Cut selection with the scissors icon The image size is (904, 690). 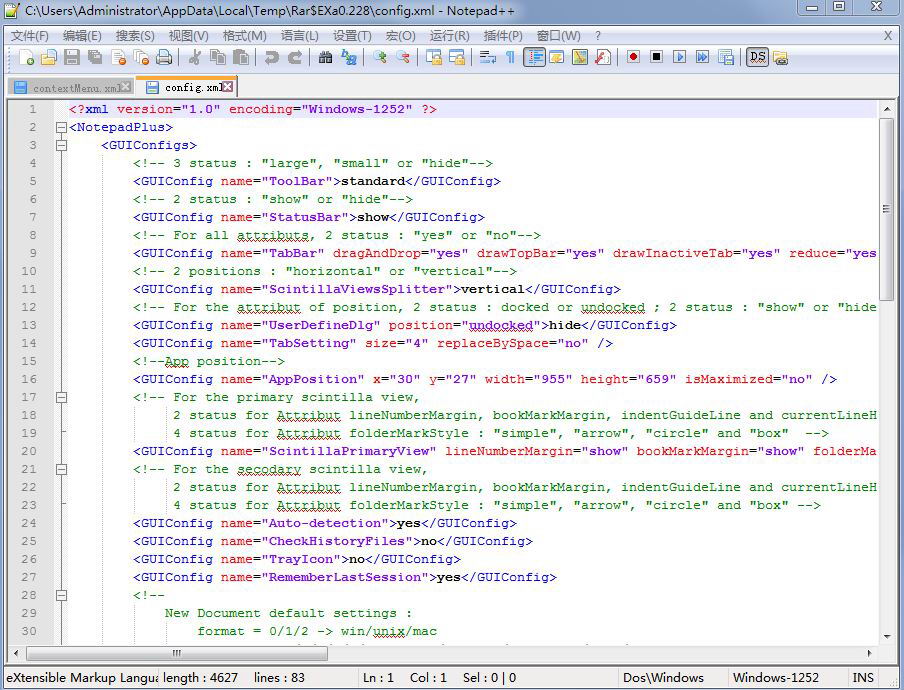pyautogui.click(x=195, y=57)
